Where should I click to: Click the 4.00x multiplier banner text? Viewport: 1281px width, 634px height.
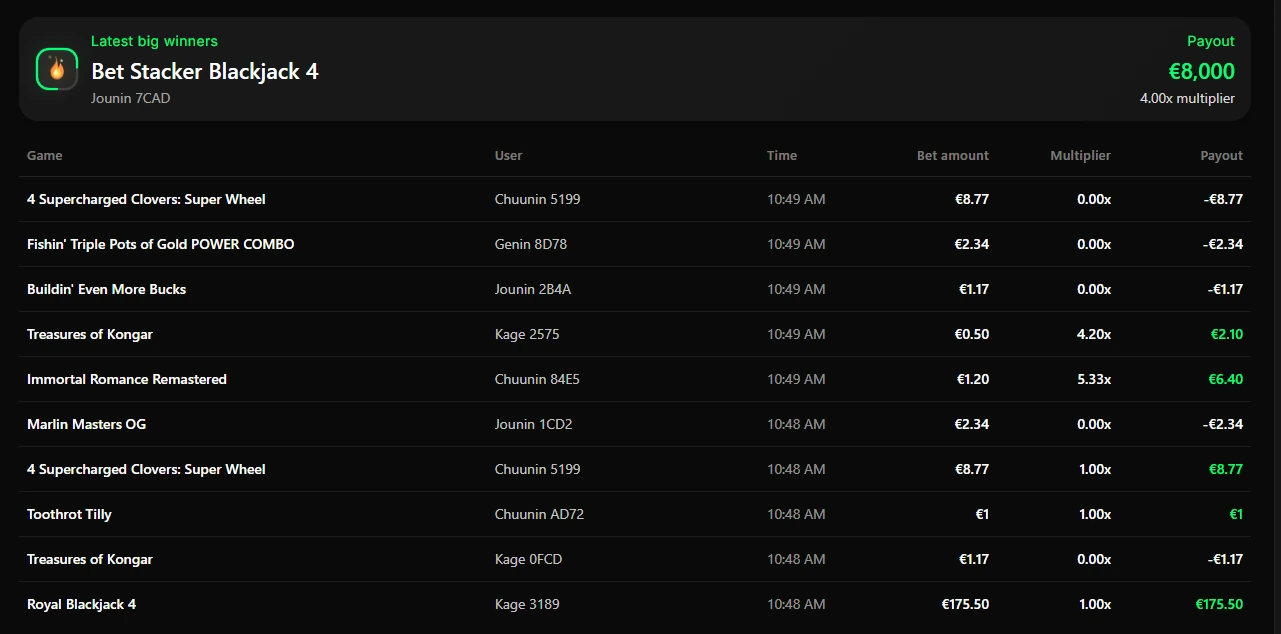[1187, 98]
